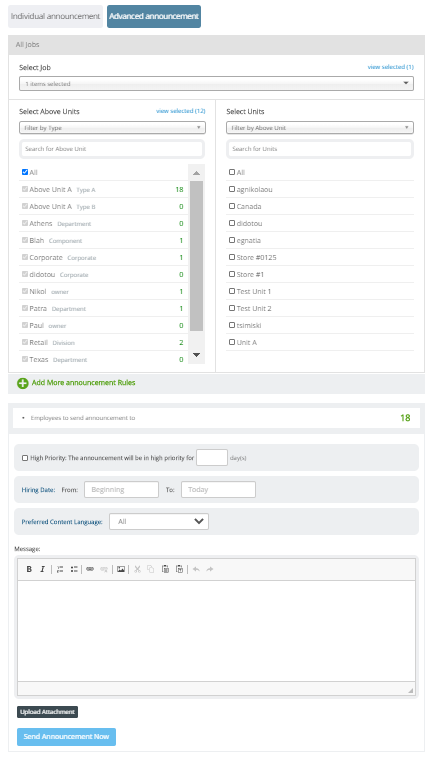This screenshot has height=757, width=430.
Task: Select the Advanced announcement tab
Action: [x=154, y=16]
